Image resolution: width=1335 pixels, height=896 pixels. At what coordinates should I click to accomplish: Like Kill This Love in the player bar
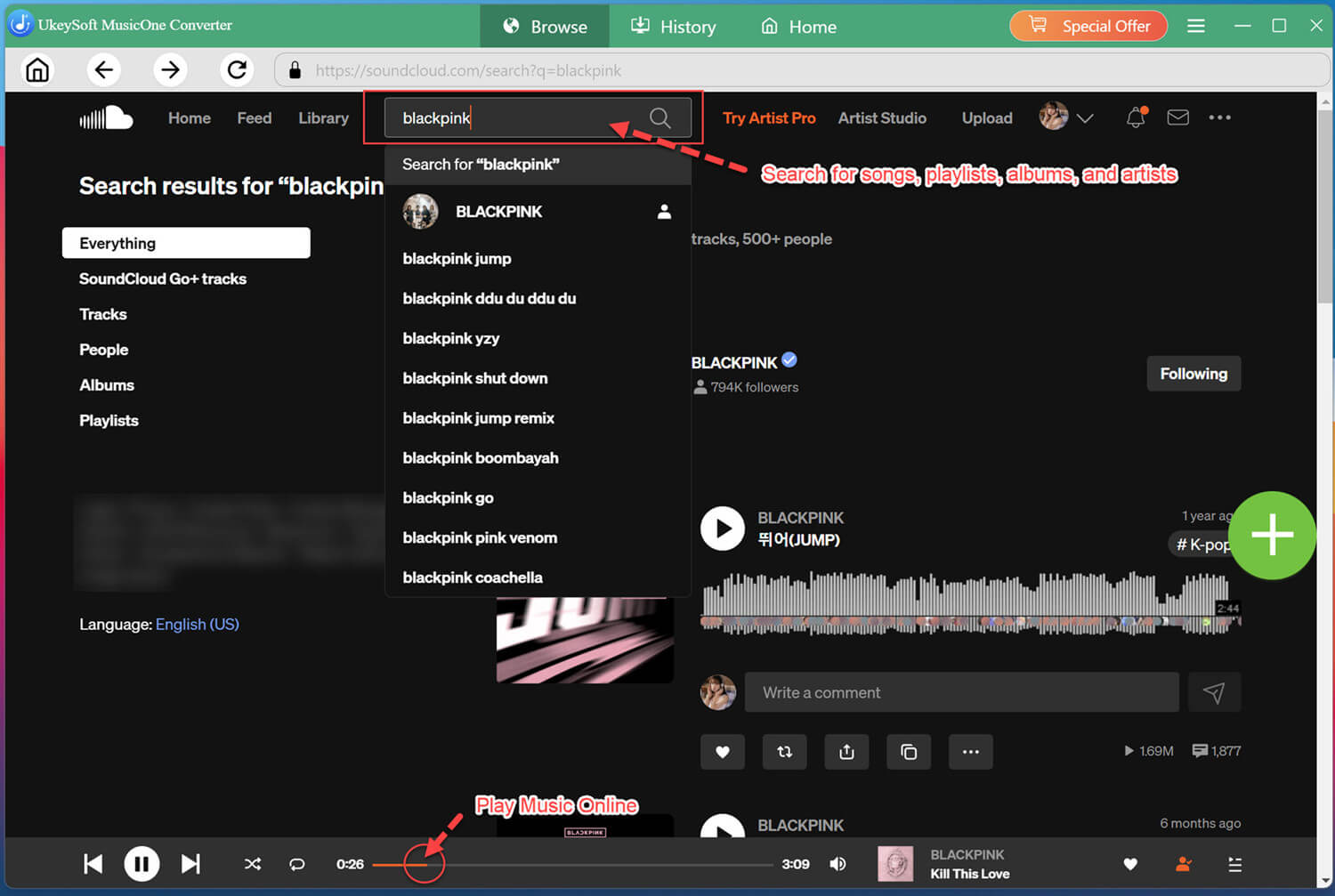pos(1130,864)
